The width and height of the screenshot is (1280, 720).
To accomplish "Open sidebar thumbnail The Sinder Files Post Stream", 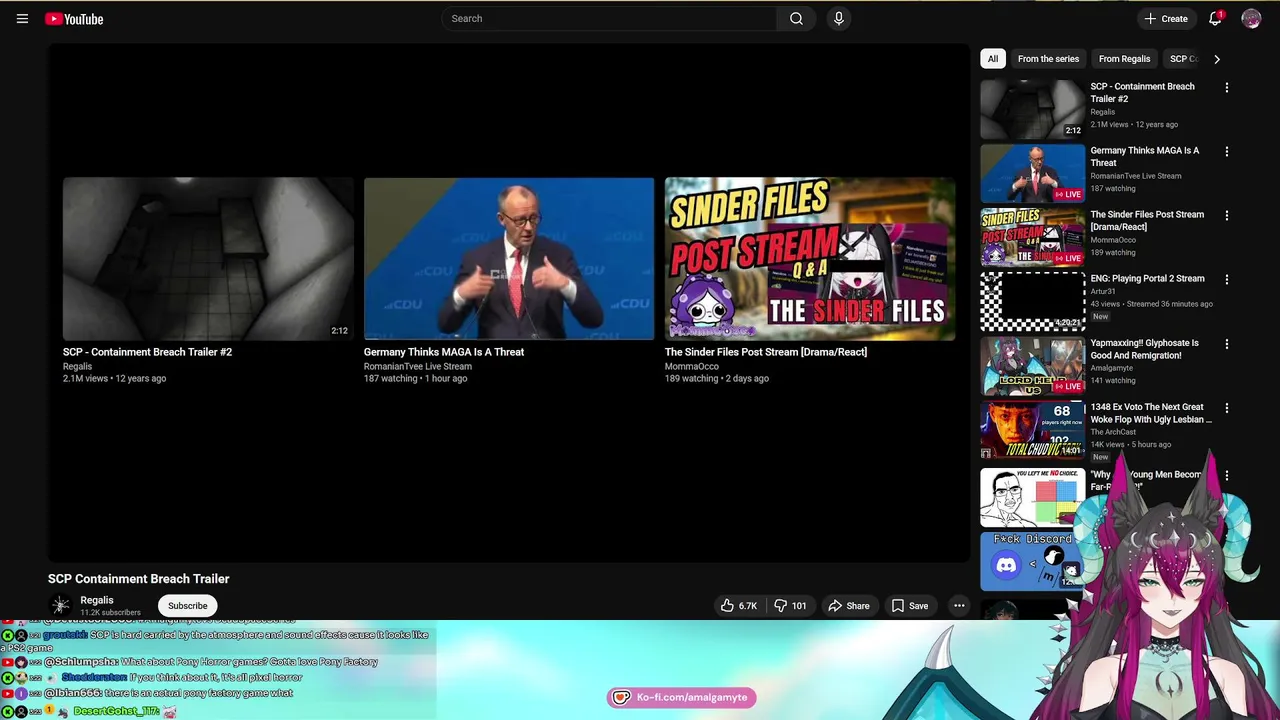I will (1032, 237).
